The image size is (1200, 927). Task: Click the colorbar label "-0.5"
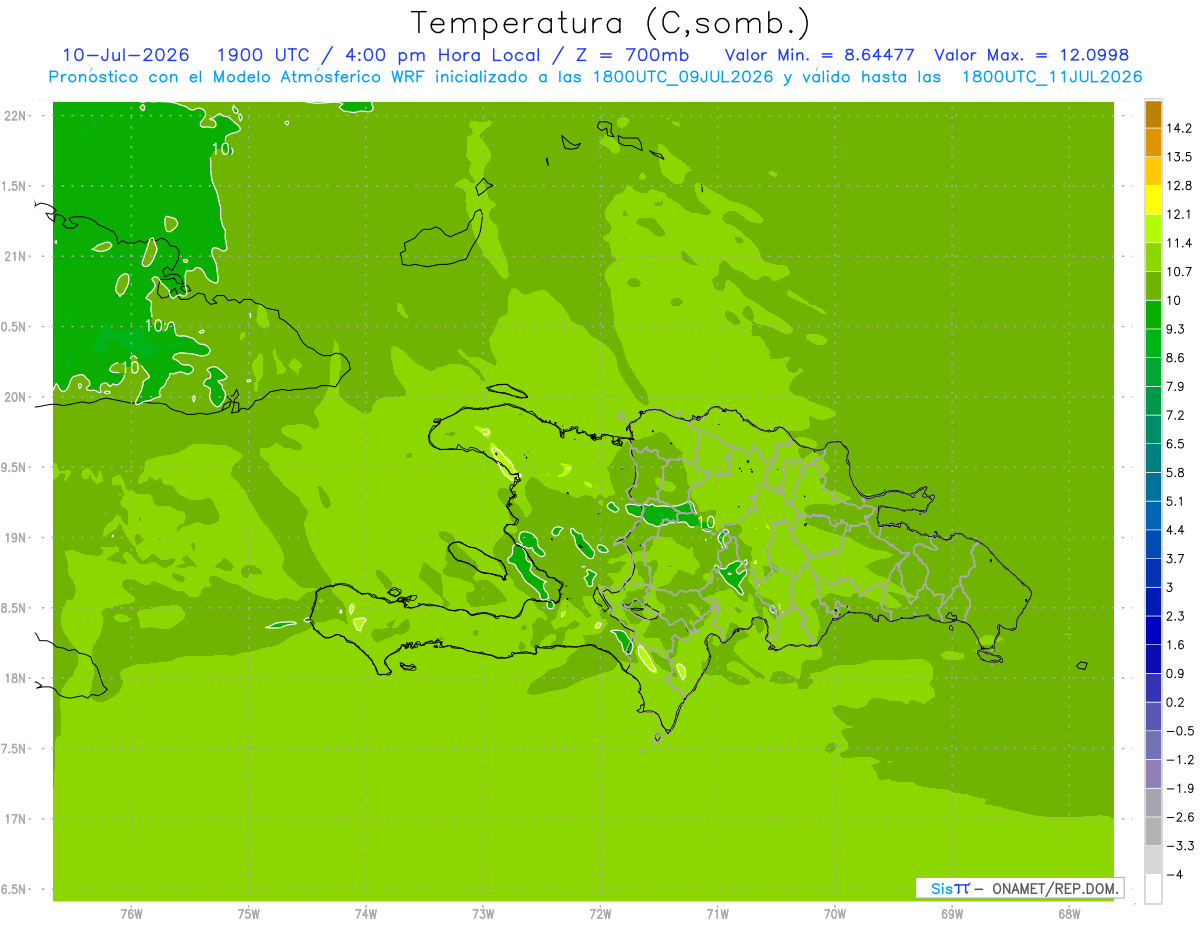tap(1180, 731)
